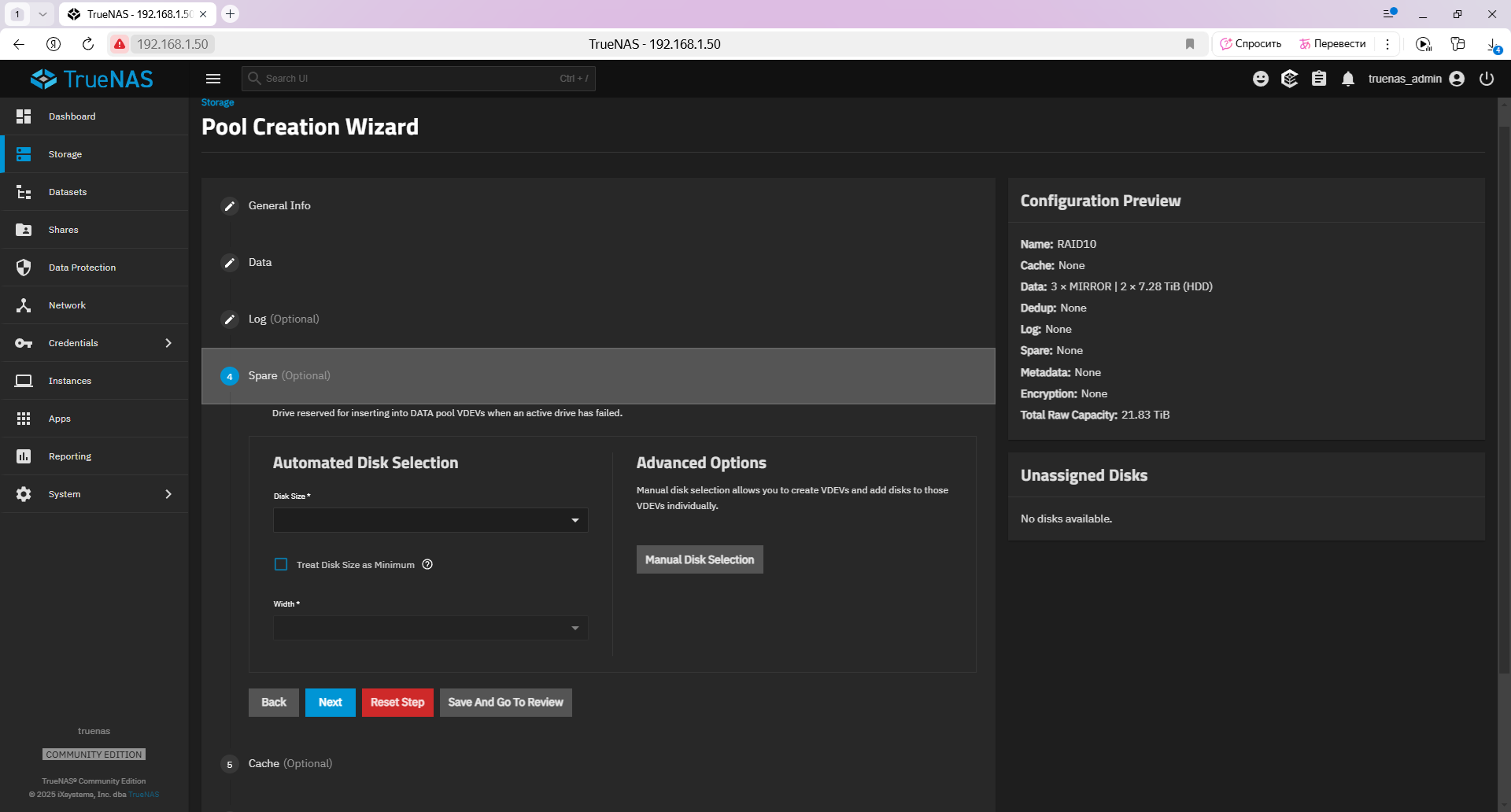This screenshot has width=1511, height=812.
Task: Click the Storage breadcrumb link
Action: click(218, 102)
